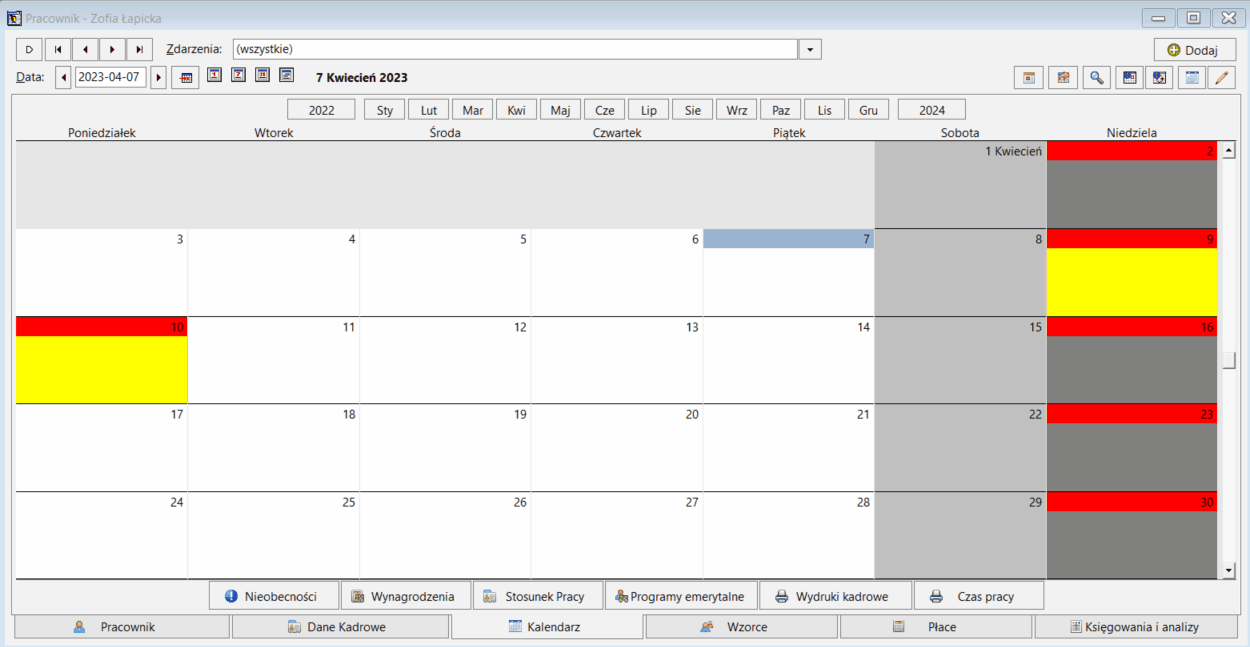
Task: Select month Mar
Action: pyautogui.click(x=473, y=110)
